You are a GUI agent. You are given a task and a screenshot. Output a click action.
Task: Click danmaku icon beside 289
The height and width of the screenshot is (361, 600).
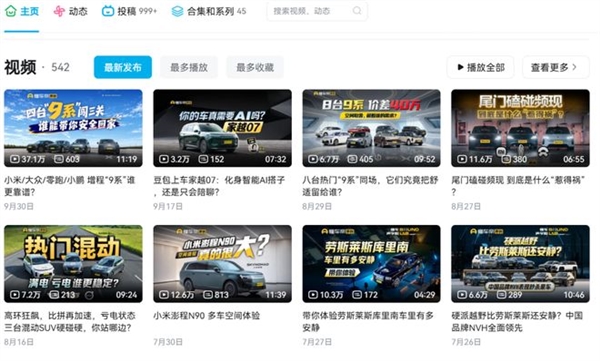click(x=501, y=294)
